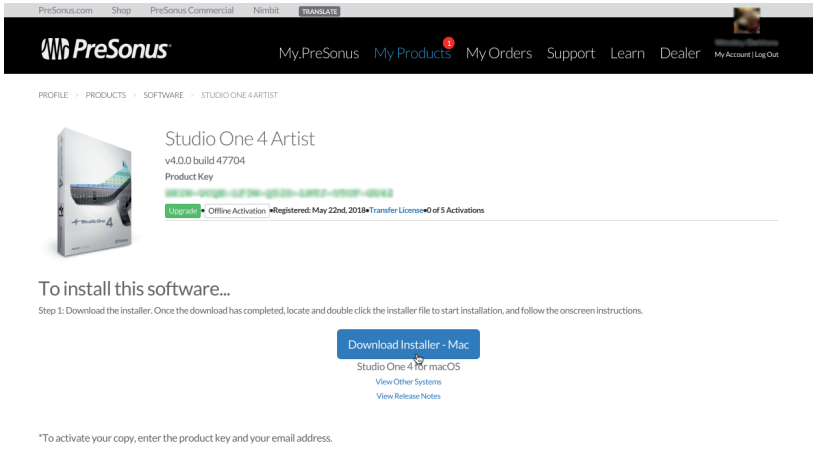Click the Studio One 4 box image

(x=94, y=192)
